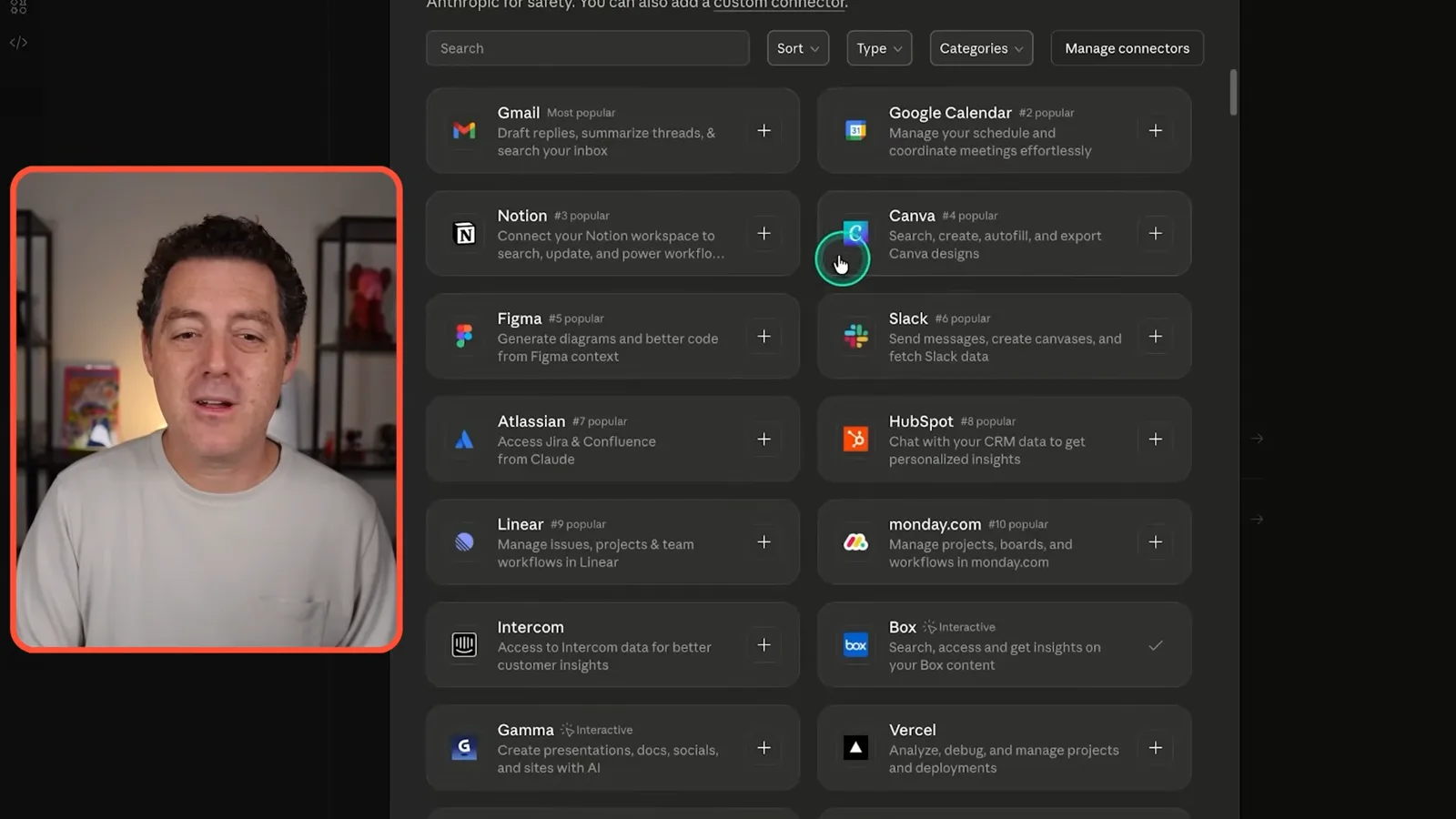This screenshot has height=819, width=1456.
Task: Click the Box logo icon
Action: 855,645
